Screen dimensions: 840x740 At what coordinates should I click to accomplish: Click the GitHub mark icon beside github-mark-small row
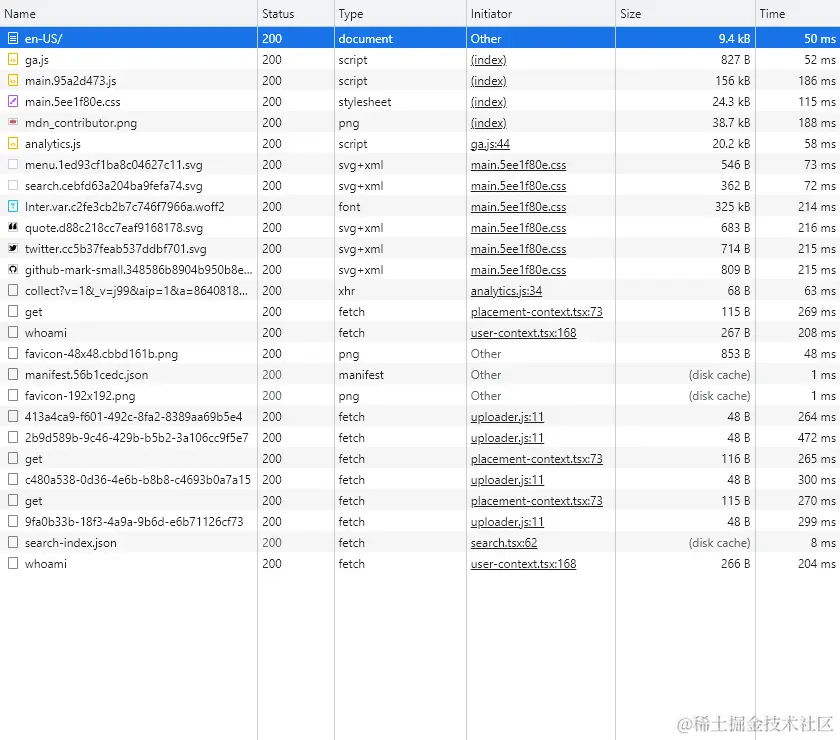13,269
